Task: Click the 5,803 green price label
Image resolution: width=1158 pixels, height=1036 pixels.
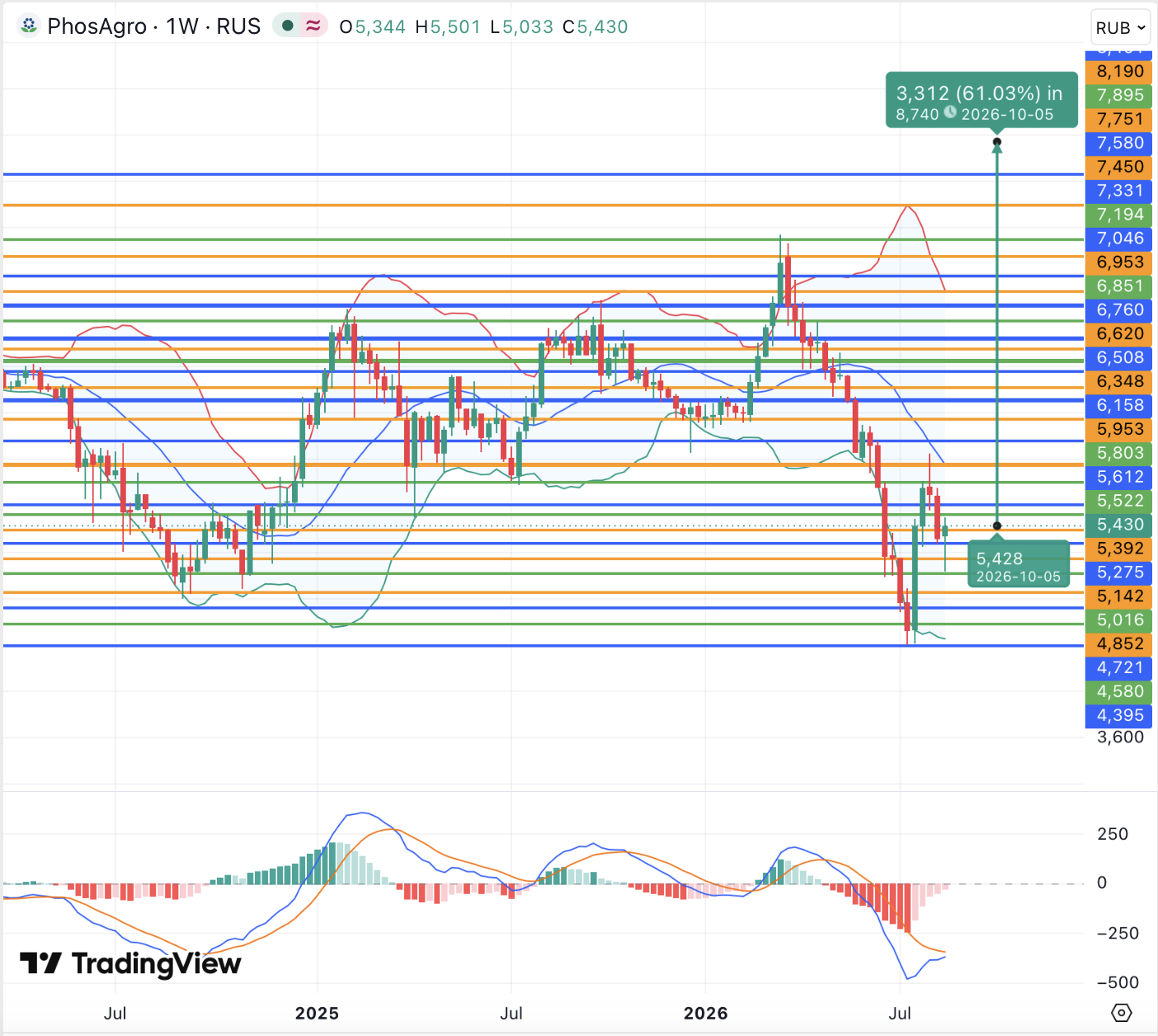Action: click(1119, 454)
